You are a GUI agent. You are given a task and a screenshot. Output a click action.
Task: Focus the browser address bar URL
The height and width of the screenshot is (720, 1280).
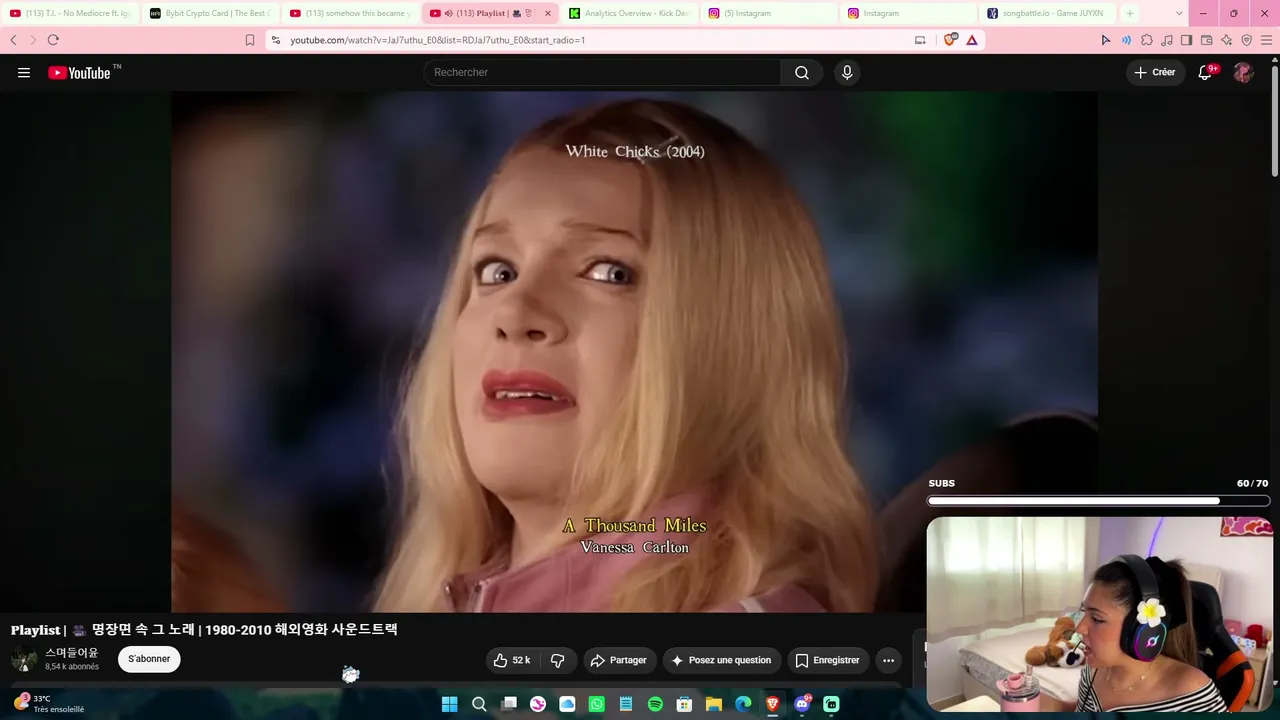pyautogui.click(x=438, y=40)
